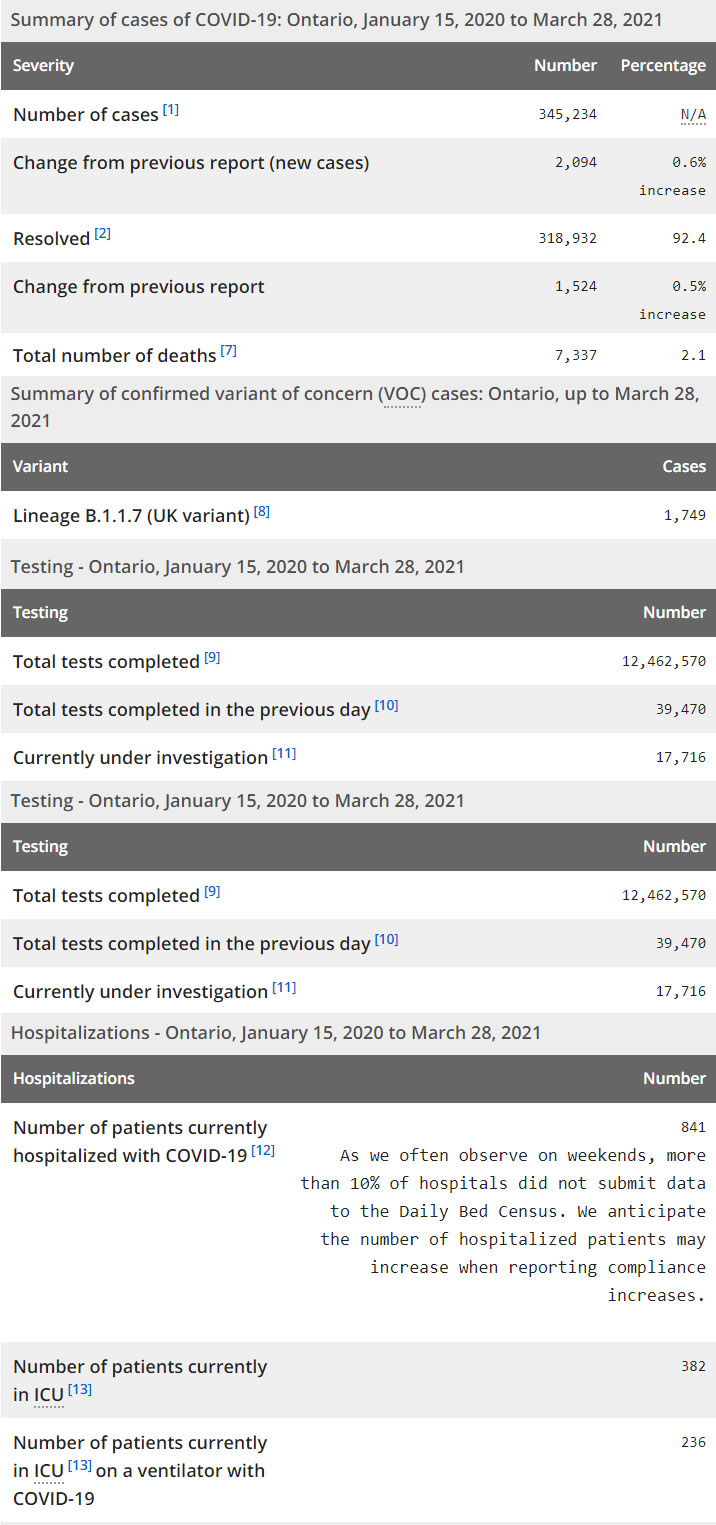
Task: Click the VOC abbreviation in the variant caption
Action: point(401,393)
